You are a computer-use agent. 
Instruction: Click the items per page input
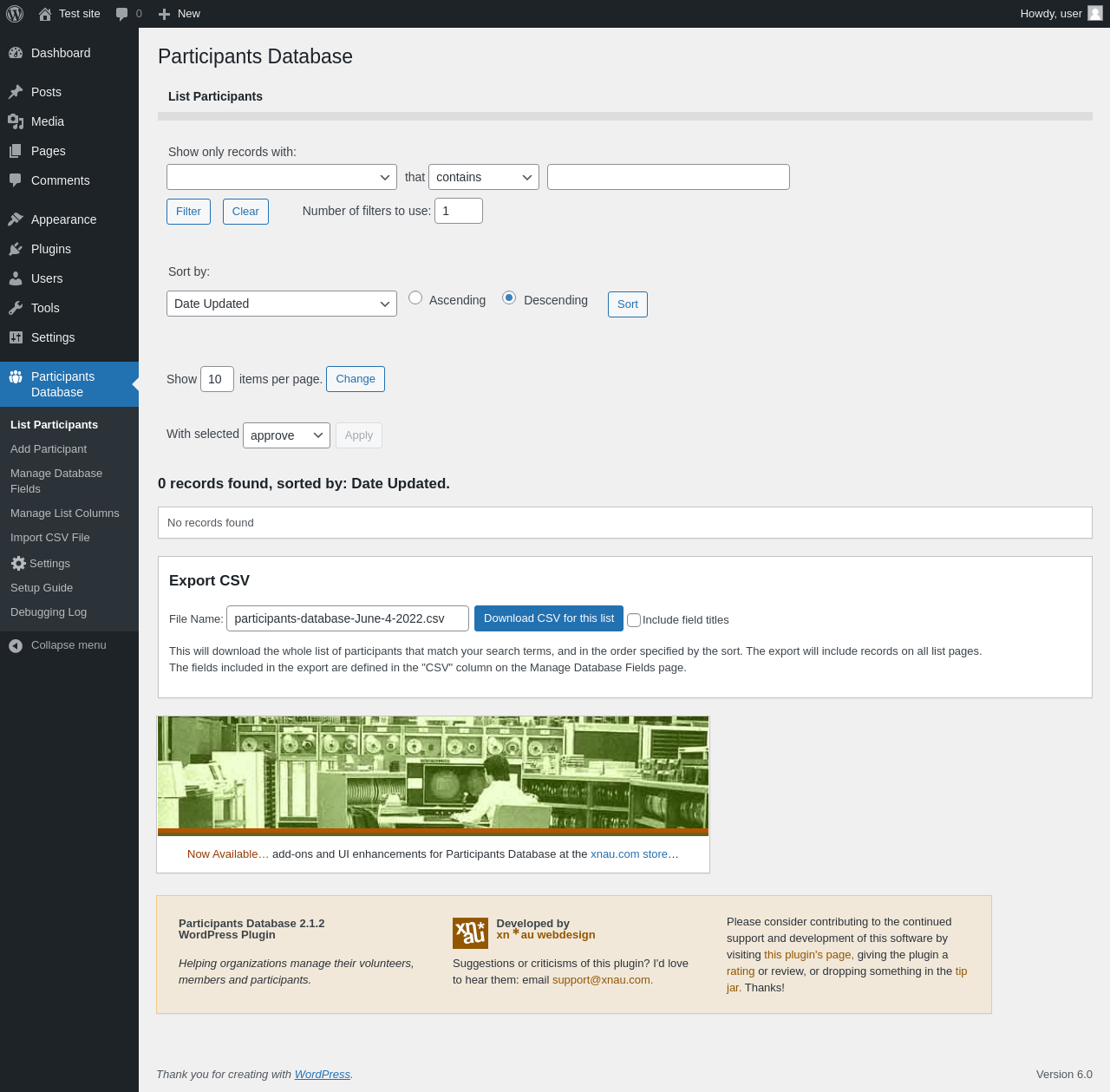click(x=217, y=379)
